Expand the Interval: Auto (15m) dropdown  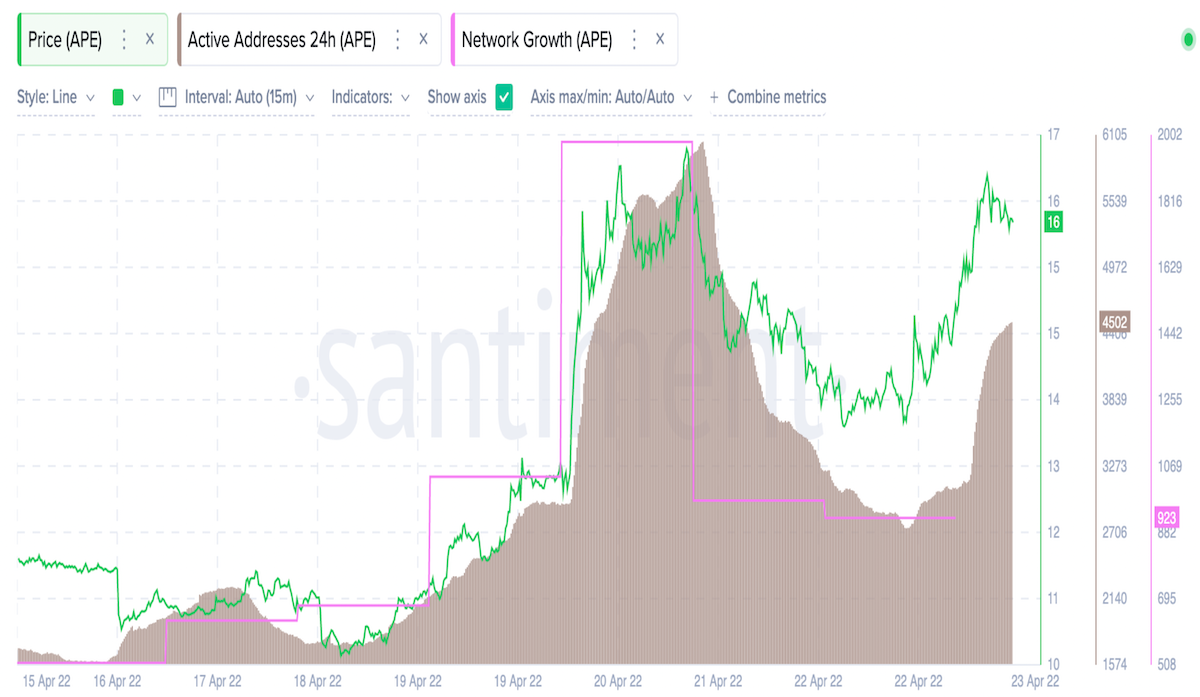243,97
